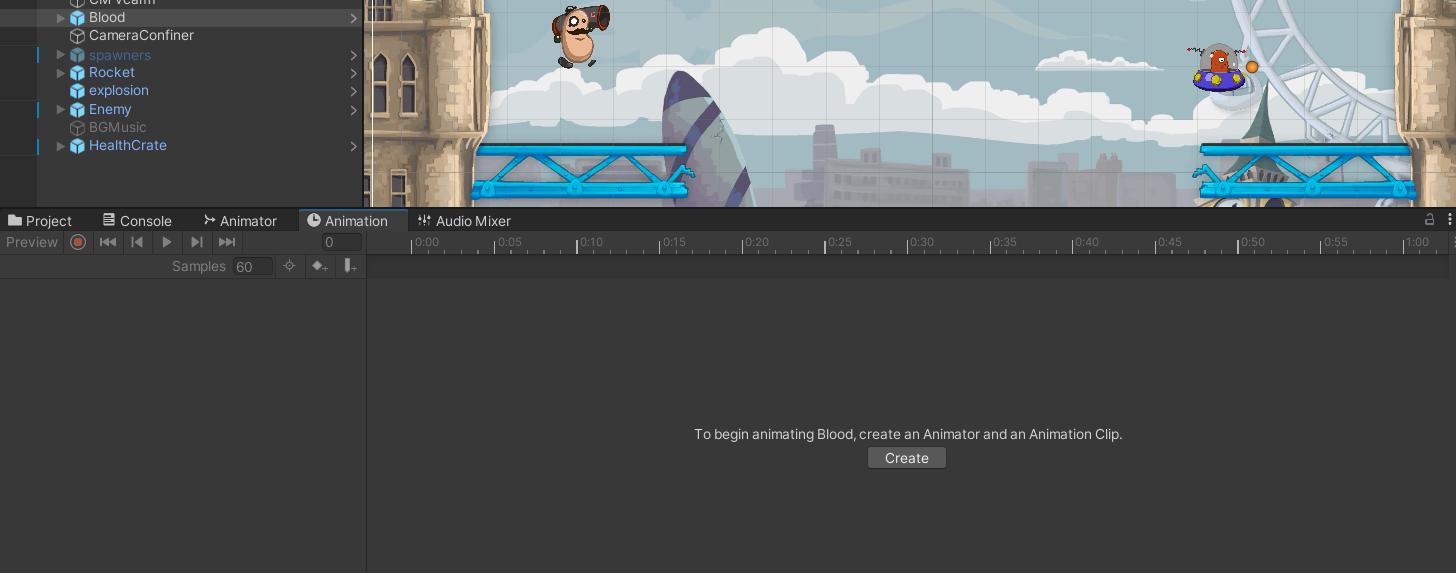
Task: Click the BGMusic object cube icon
Action: click(77, 128)
